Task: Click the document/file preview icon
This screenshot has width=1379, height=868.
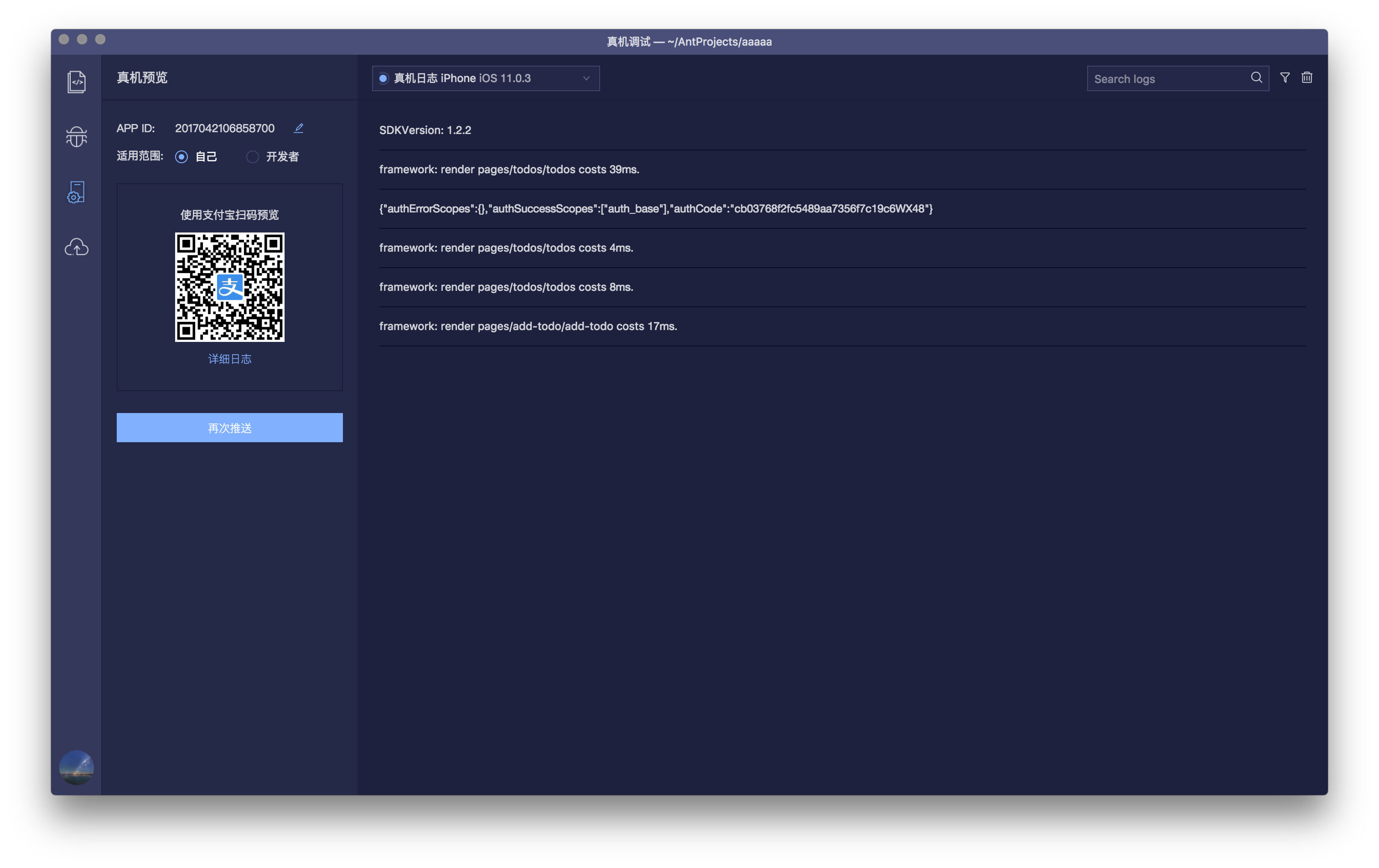Action: click(x=77, y=82)
